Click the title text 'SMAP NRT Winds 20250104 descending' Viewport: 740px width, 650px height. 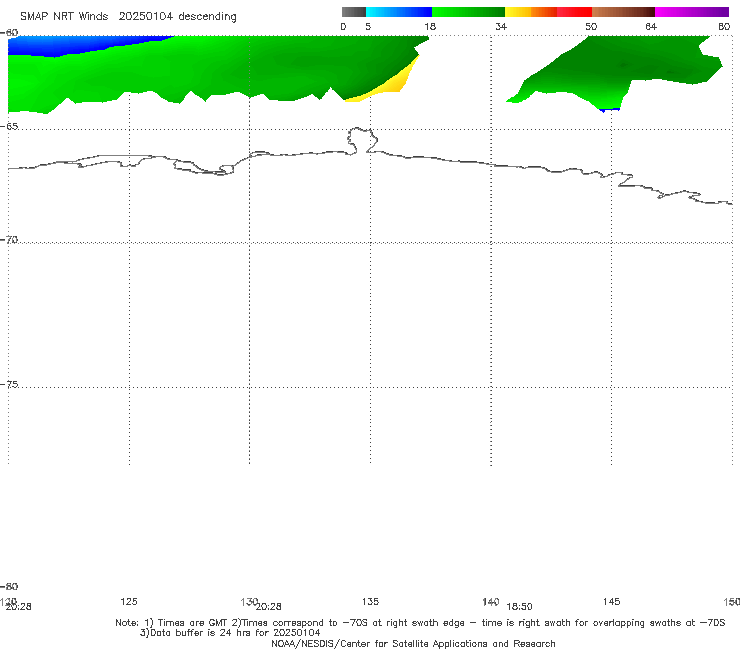128,16
